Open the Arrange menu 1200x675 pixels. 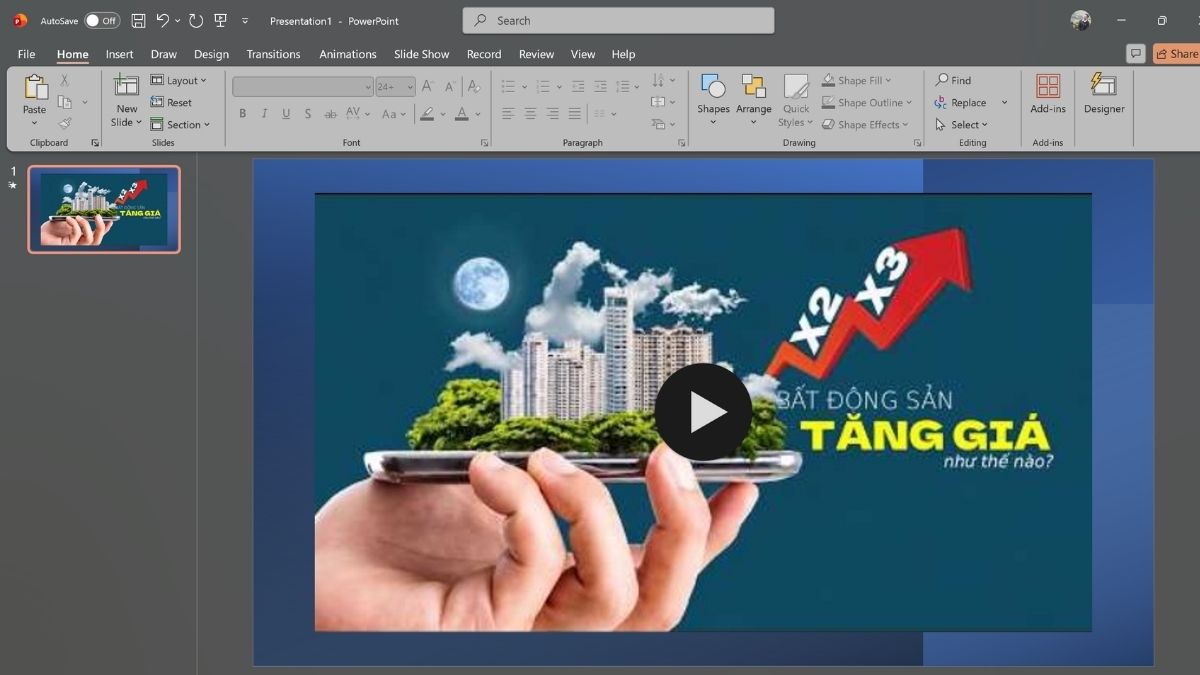pyautogui.click(x=754, y=100)
